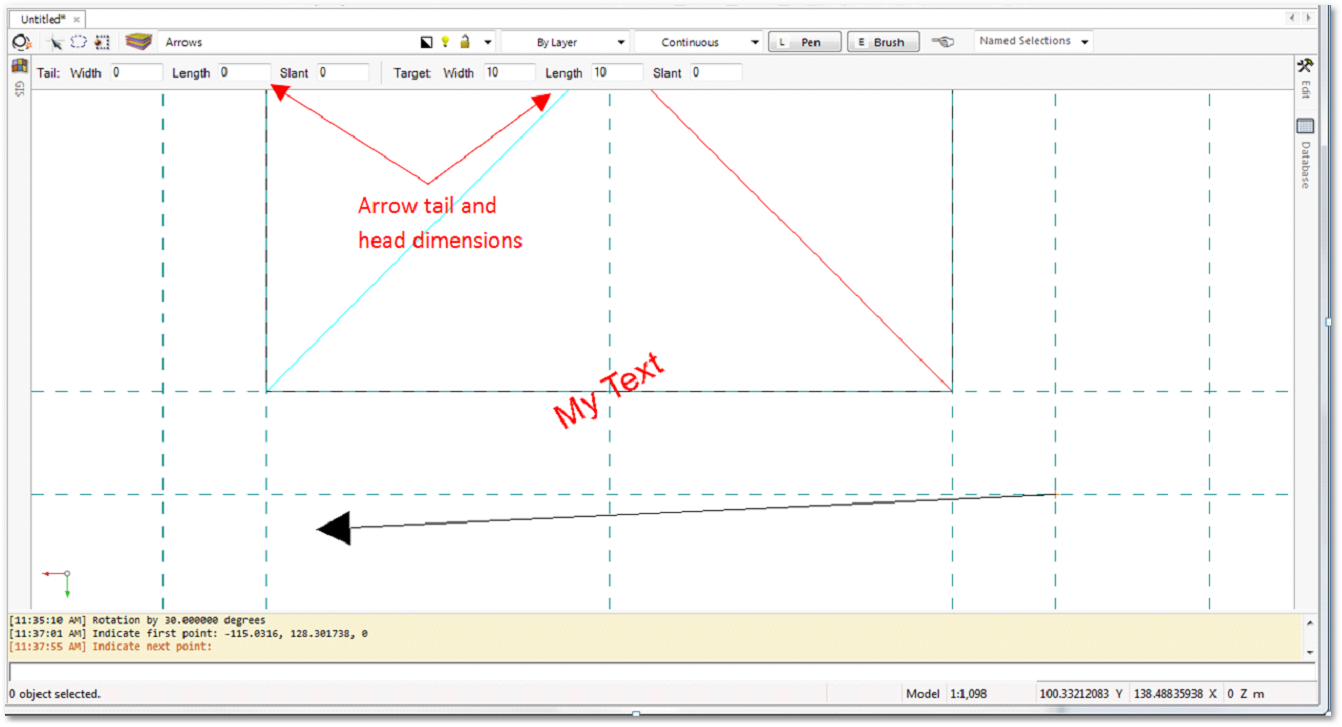Open the Edit side panel tab
Screen dimensions: 1342x727
click(1305, 78)
